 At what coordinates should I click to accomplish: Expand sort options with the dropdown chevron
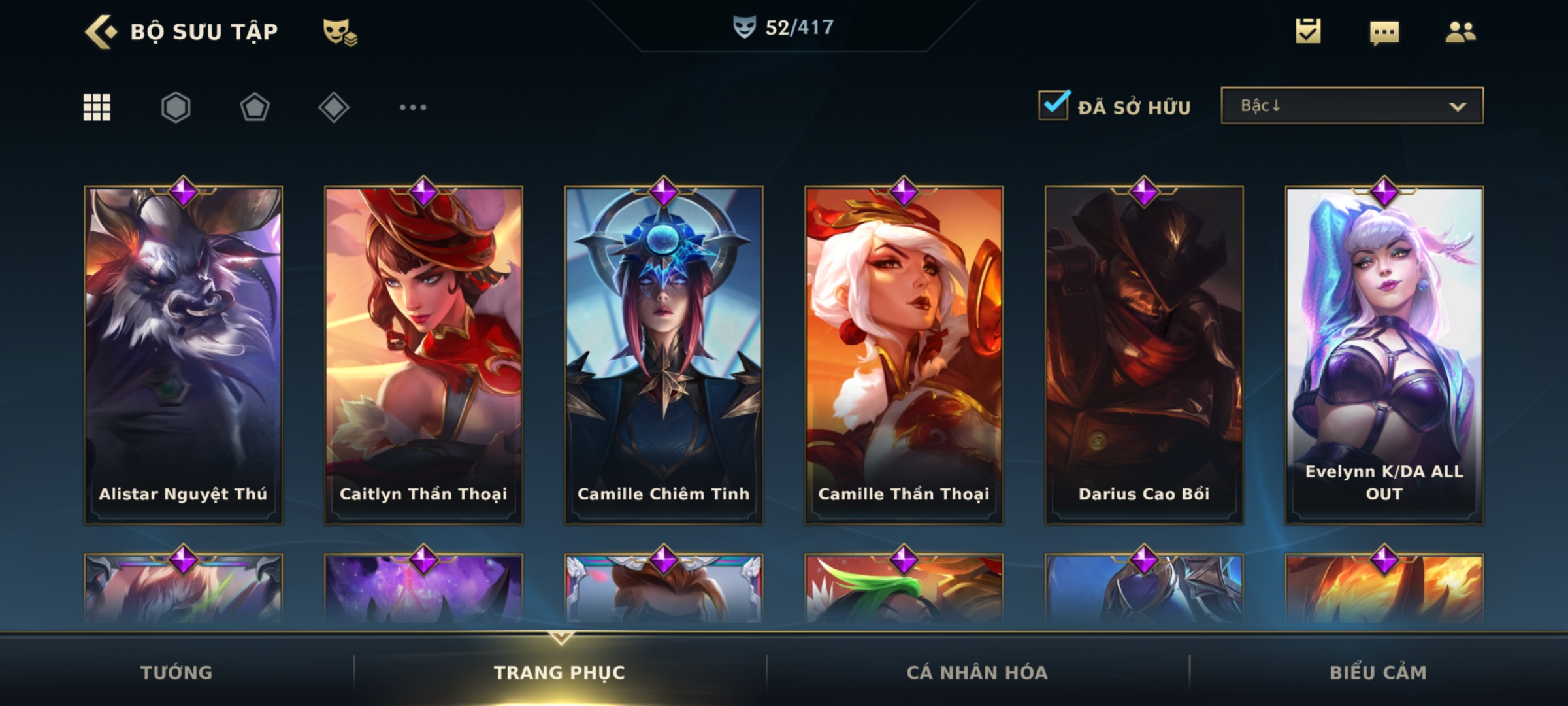coord(1458,107)
